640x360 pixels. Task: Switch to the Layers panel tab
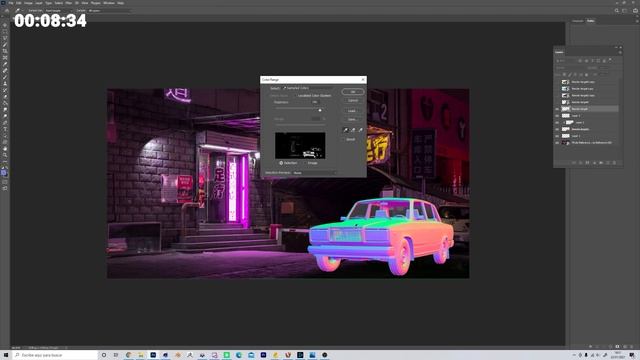coord(559,52)
